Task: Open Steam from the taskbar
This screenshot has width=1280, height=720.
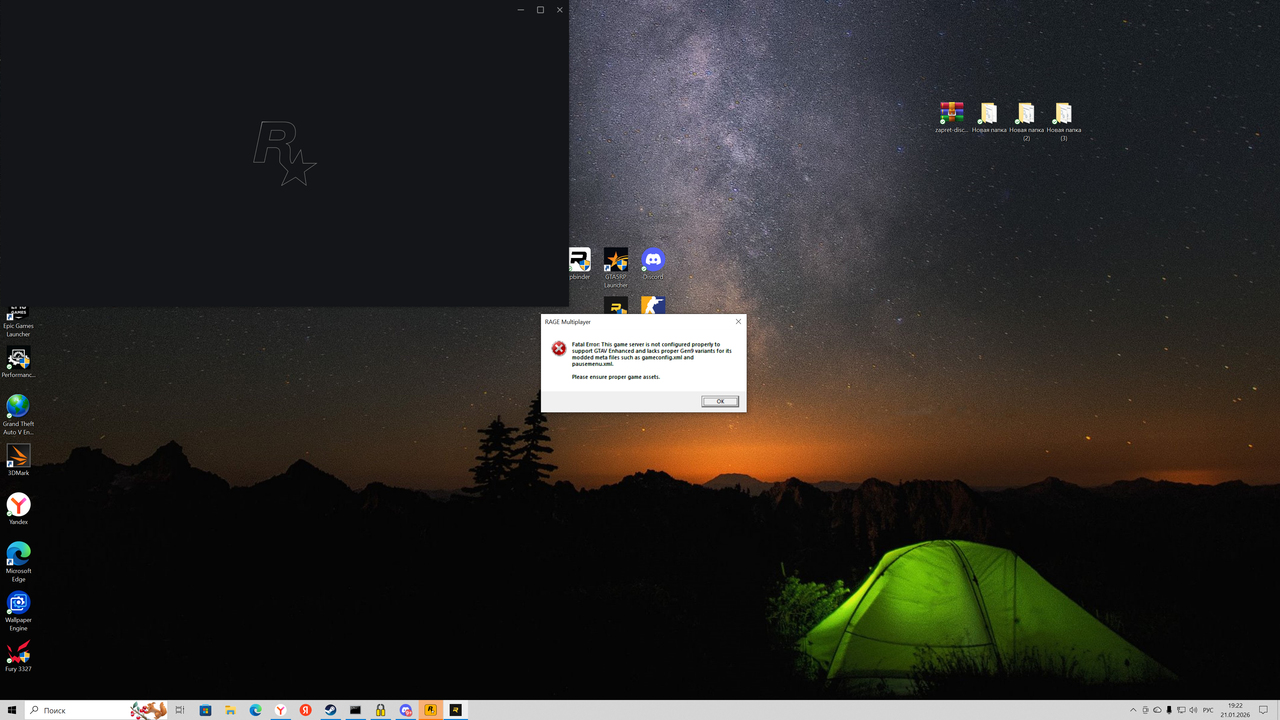Action: tap(330, 710)
